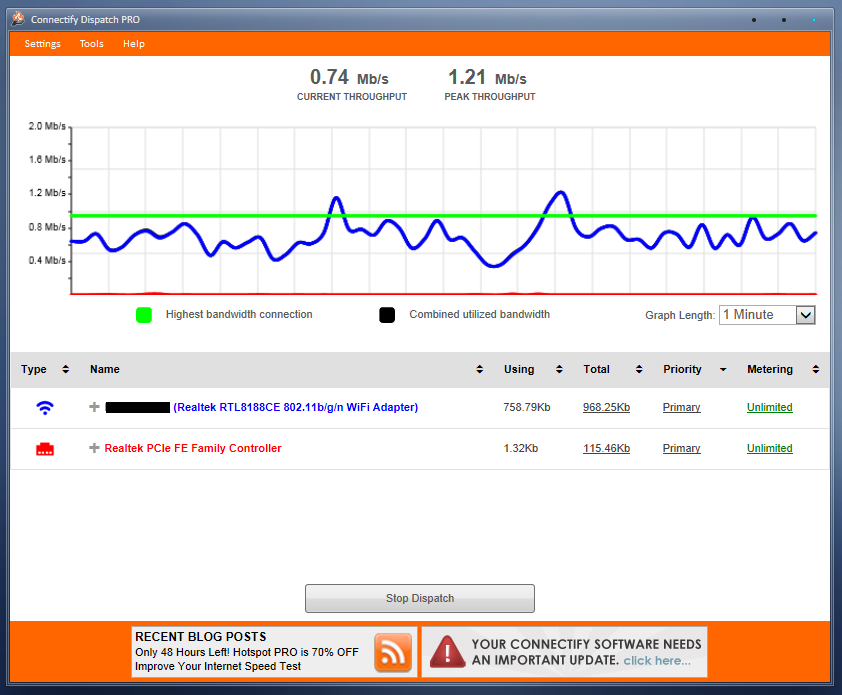Click the Connectify flame icon in the title bar
Viewport: 842px width, 695px height.
point(16,18)
